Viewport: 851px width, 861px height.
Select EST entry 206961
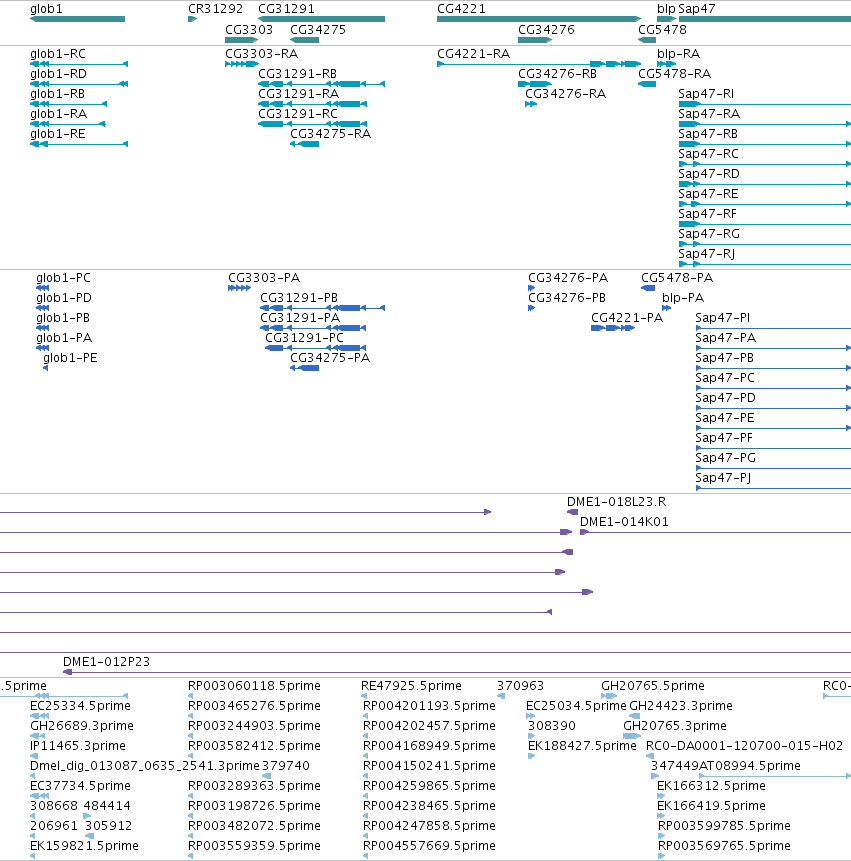[x=54, y=826]
